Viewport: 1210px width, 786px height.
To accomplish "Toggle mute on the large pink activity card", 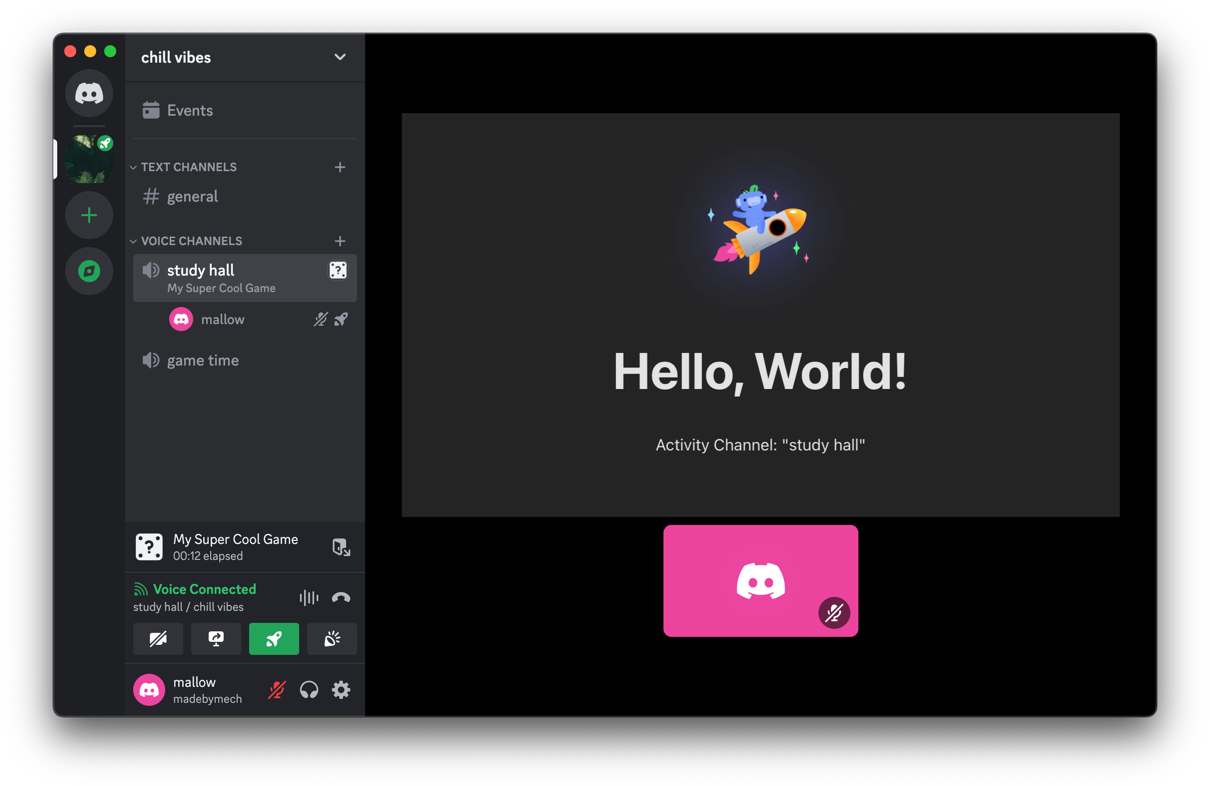I will (x=834, y=613).
